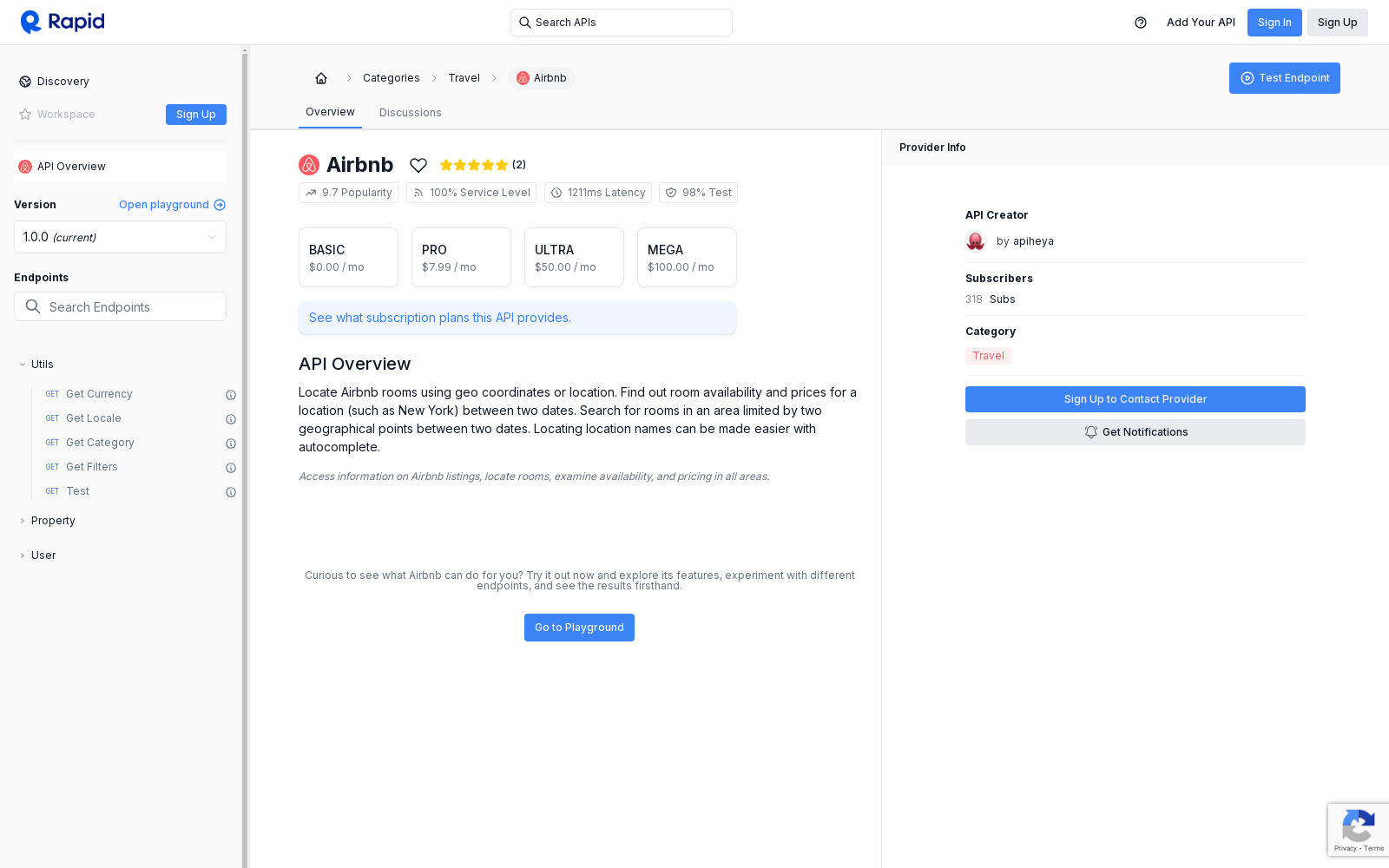This screenshot has height=868, width=1389.
Task: Click the 100% Service Level badge
Action: 471,193
